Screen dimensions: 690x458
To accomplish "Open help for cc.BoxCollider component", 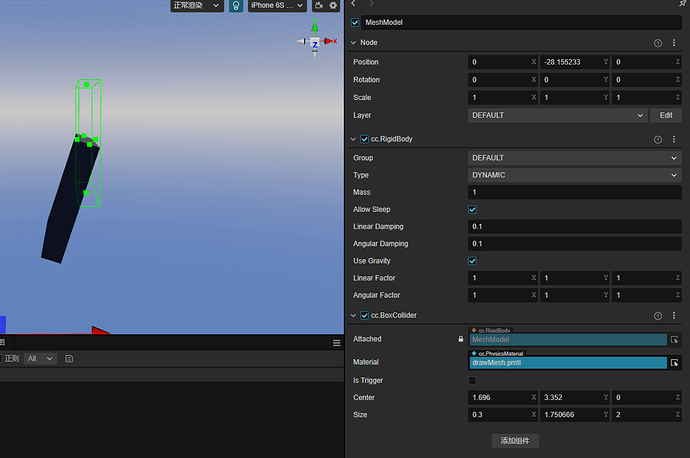I will click(x=657, y=316).
